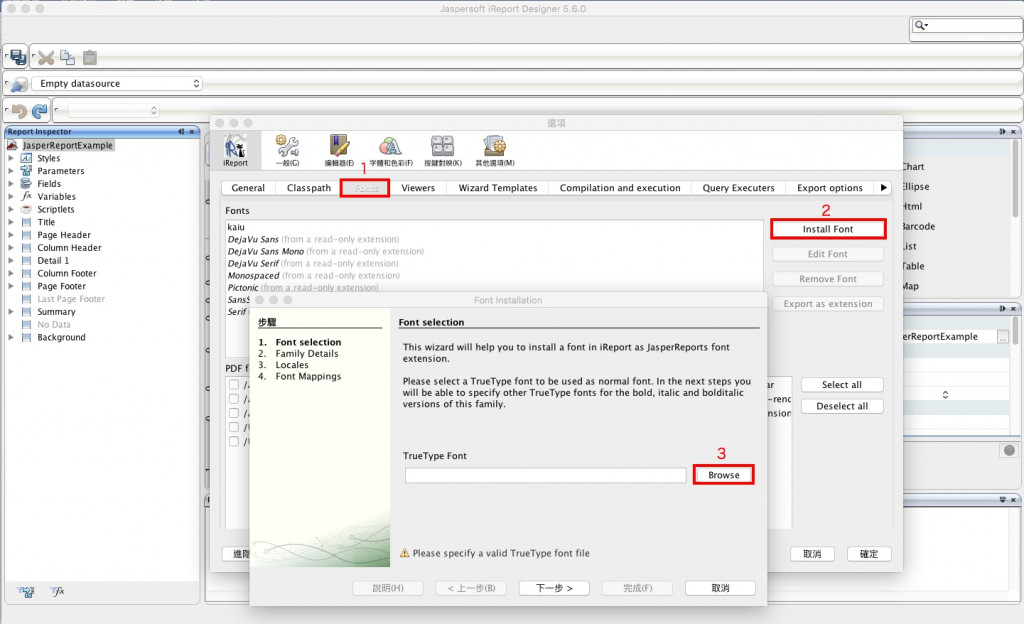The height and width of the screenshot is (624, 1024).
Task: Switch to the Classpath tab
Action: tap(309, 188)
